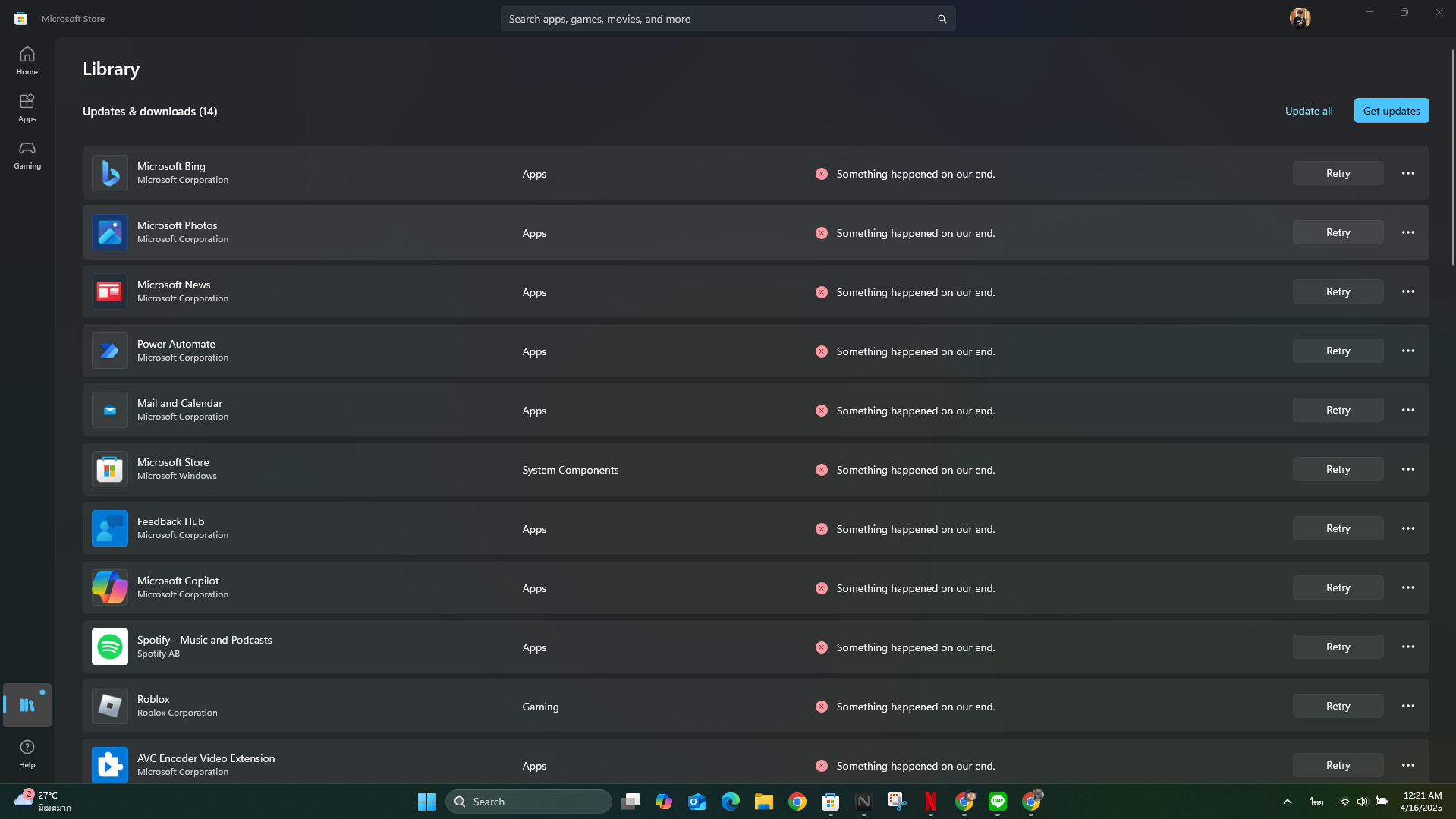Click Update all link
The image size is (1456, 819).
(x=1308, y=111)
